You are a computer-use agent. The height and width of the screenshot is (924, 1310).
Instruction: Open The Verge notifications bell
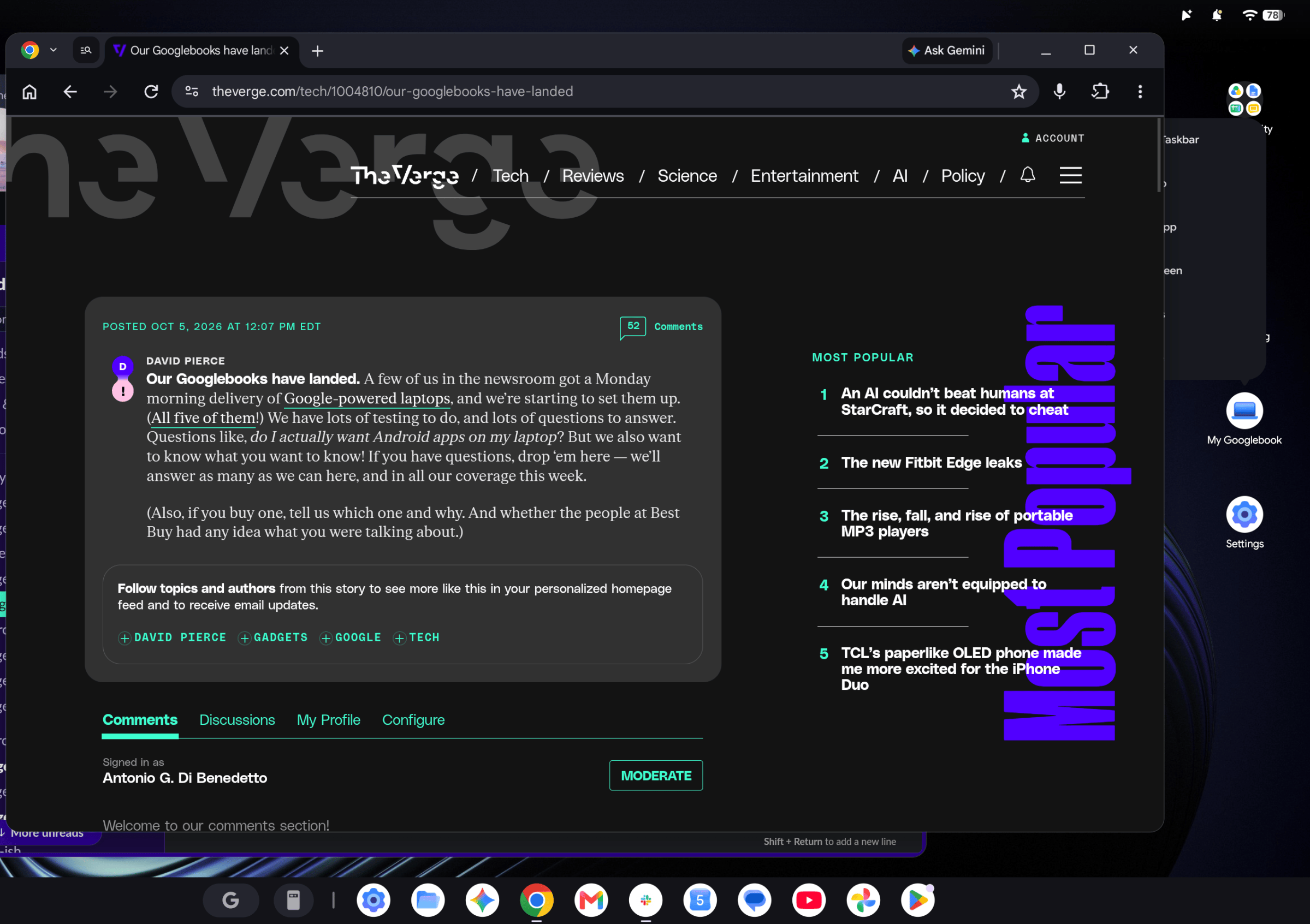[1028, 175]
